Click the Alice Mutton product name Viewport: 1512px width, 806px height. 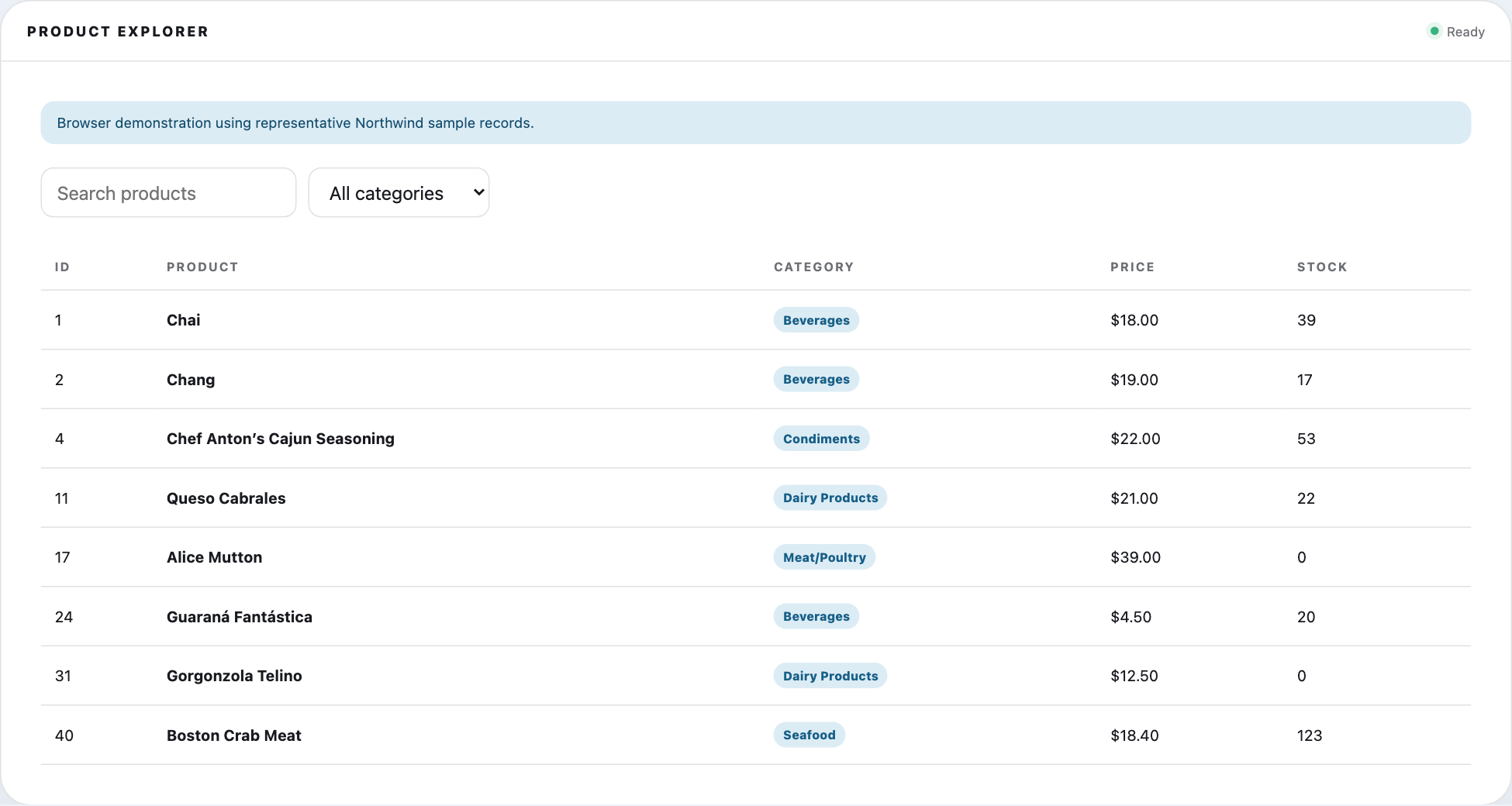215,557
